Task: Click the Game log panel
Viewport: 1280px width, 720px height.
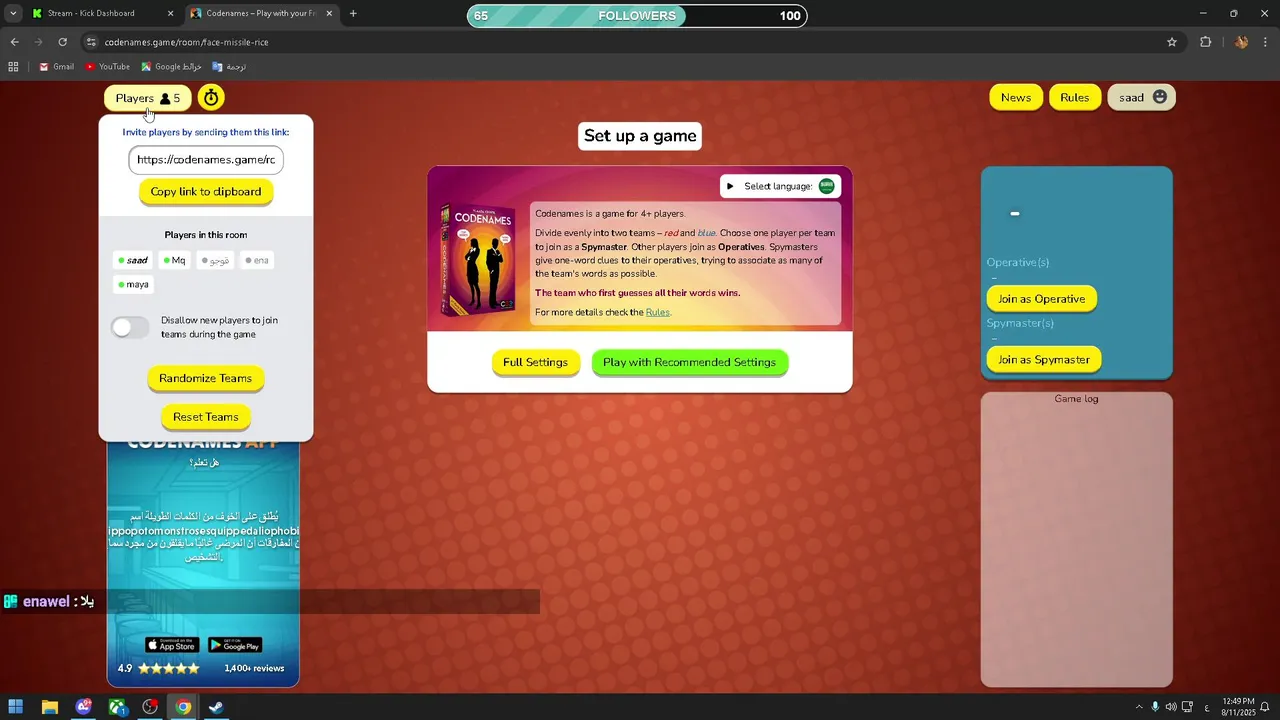Action: point(1076,539)
